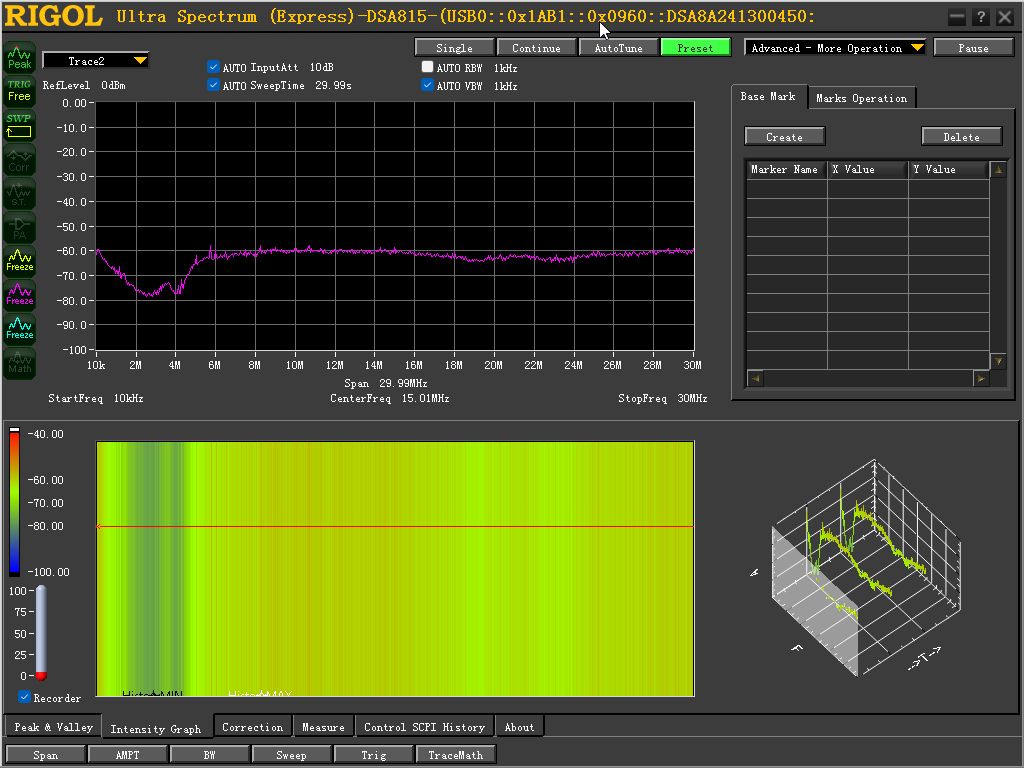The image size is (1024, 768).
Task: Toggle AUTO InputAtt checkbox
Action: 213,67
